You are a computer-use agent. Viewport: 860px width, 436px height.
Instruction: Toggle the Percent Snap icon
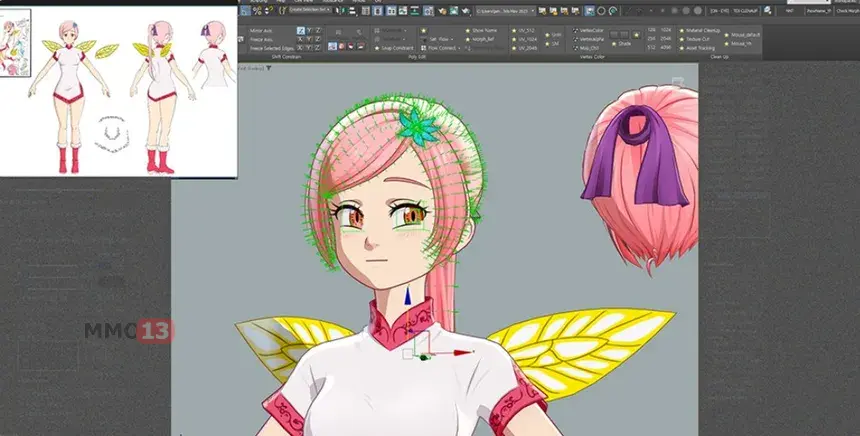(257, 10)
